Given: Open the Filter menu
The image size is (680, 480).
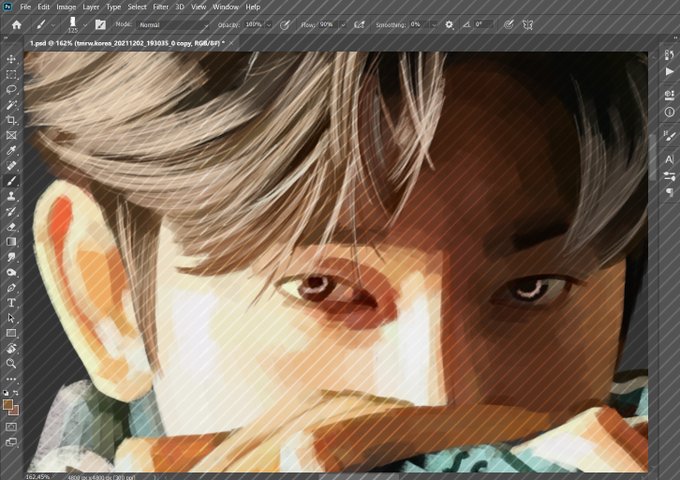Looking at the screenshot, I should pyautogui.click(x=160, y=7).
